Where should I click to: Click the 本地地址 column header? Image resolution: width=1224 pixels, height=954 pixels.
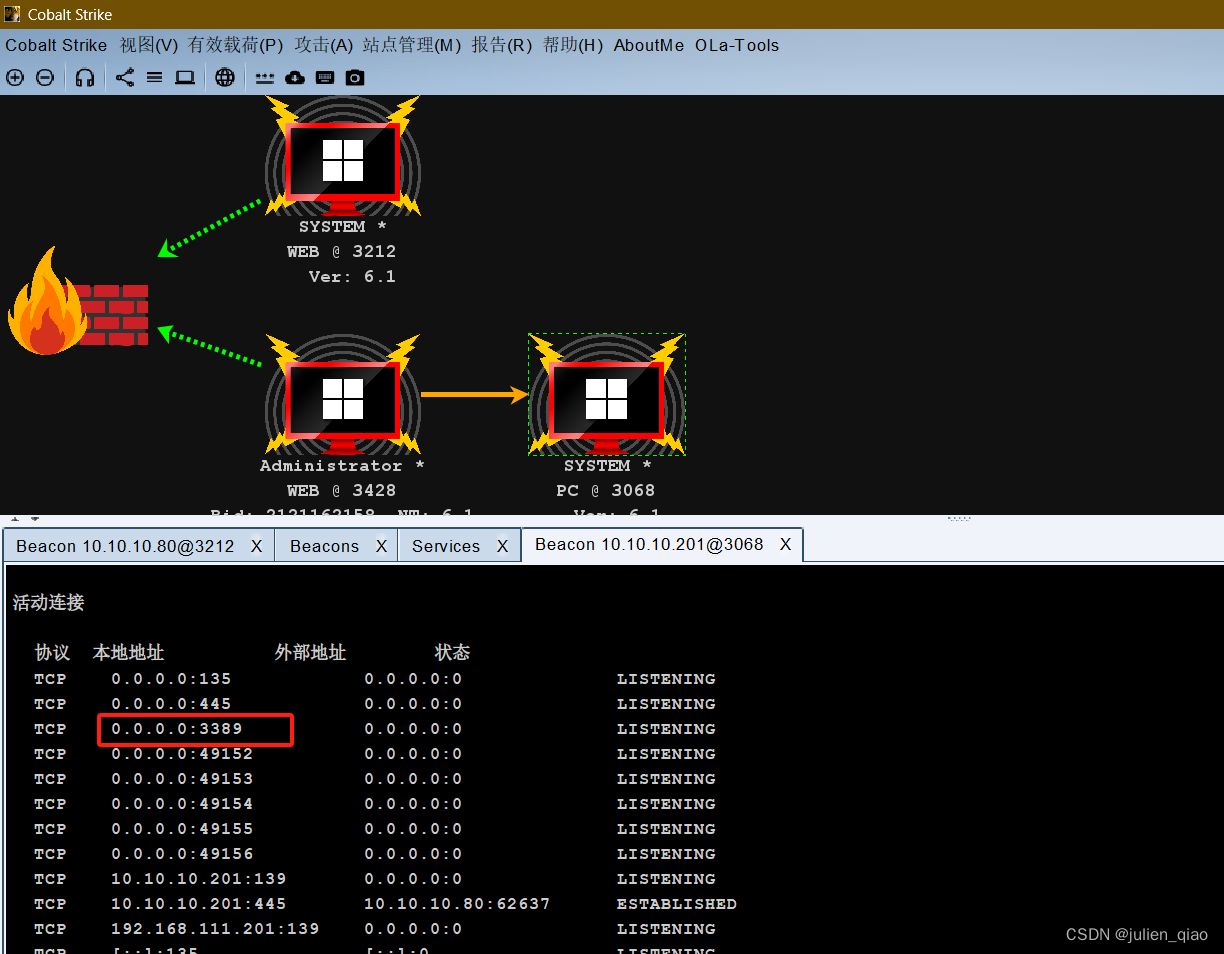pos(128,652)
